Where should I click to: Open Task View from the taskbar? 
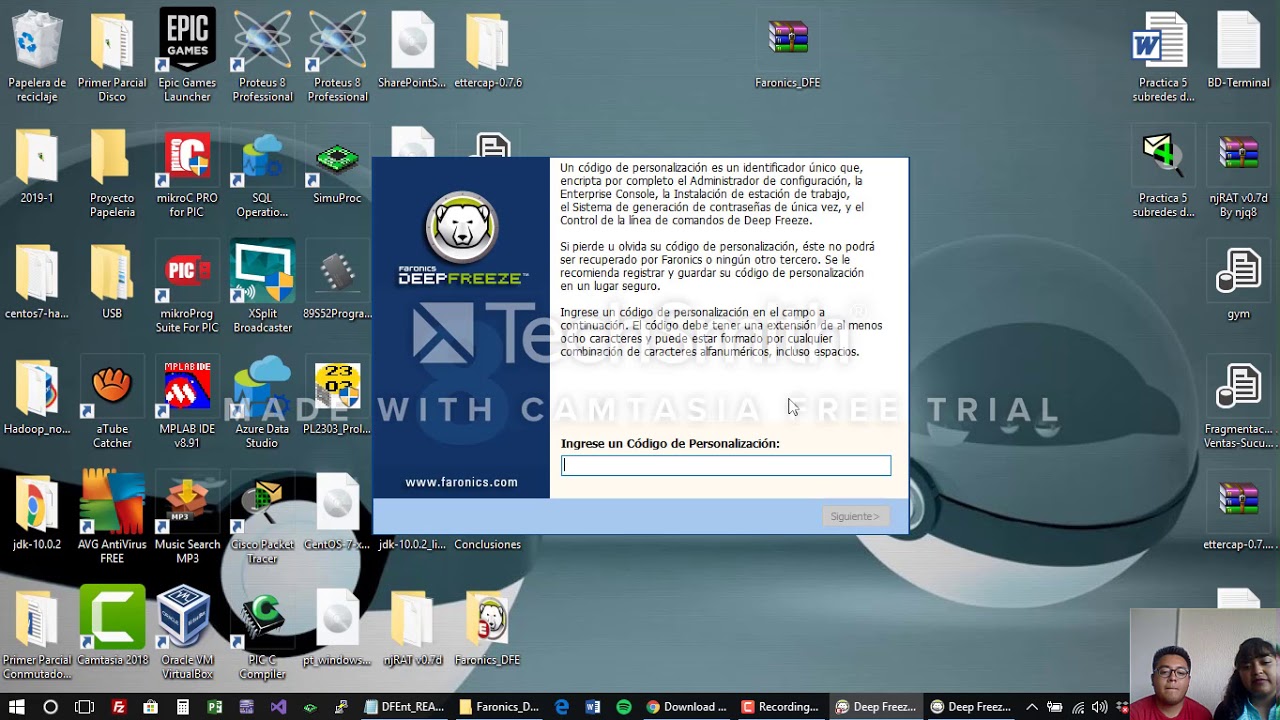84,707
